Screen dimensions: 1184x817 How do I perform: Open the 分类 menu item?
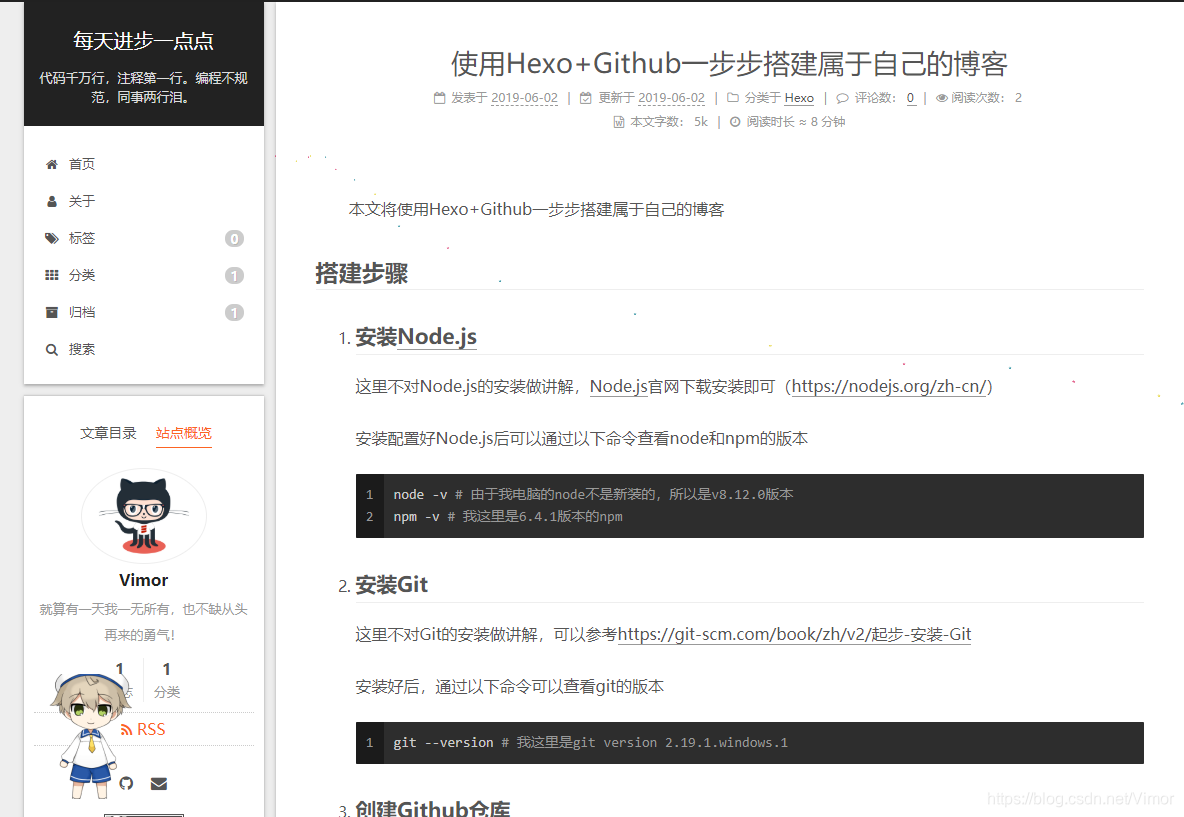pos(143,275)
